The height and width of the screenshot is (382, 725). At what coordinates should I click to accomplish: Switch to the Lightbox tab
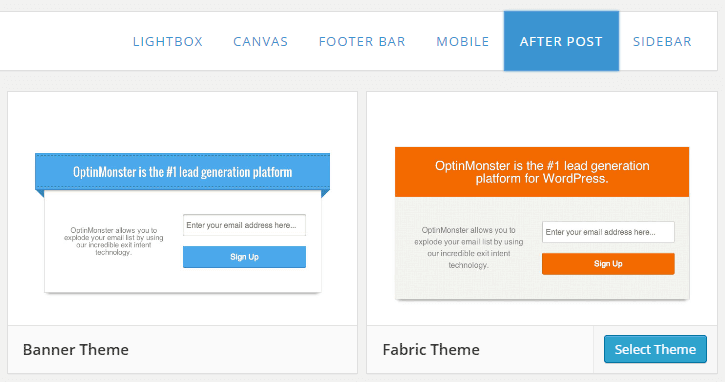[168, 42]
